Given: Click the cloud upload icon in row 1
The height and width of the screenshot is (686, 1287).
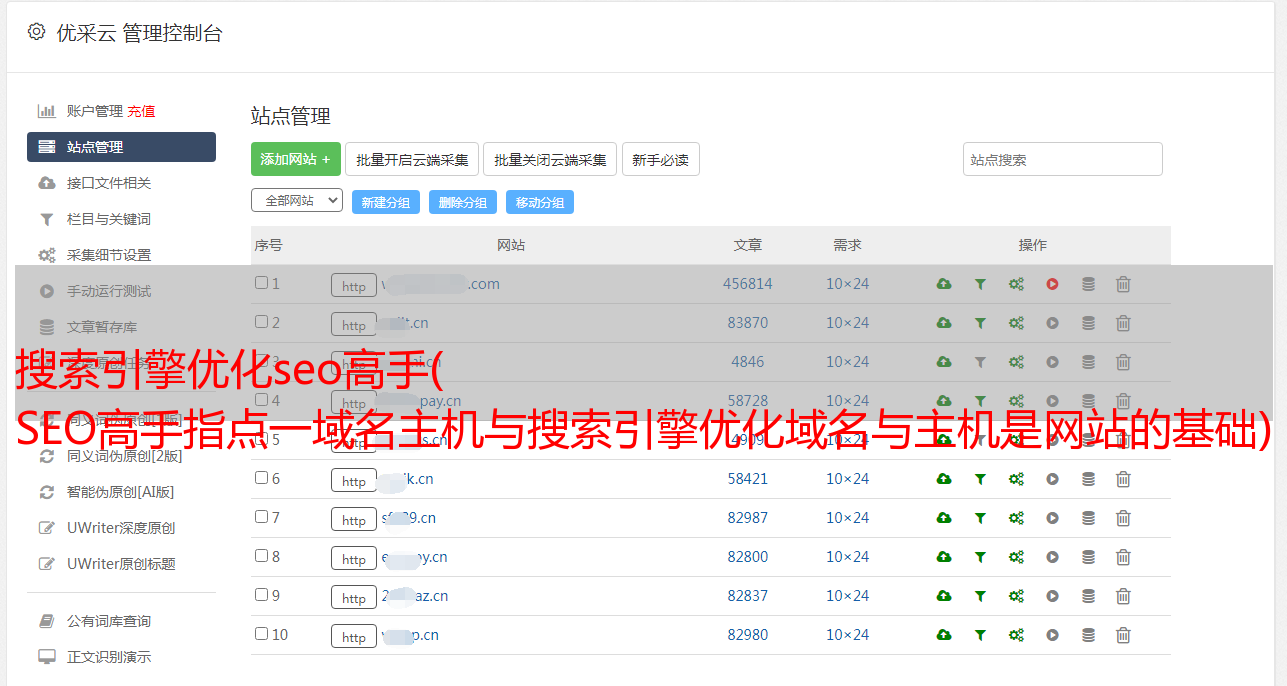Looking at the screenshot, I should coord(944,284).
